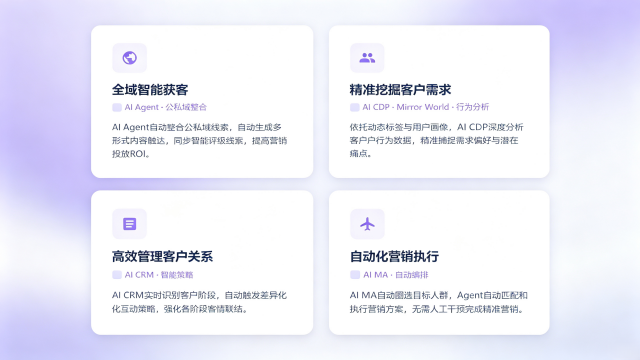Select the 'AI CDP · Mirror World · 行为分析' tag
The width and height of the screenshot is (640, 360).
(x=425, y=107)
